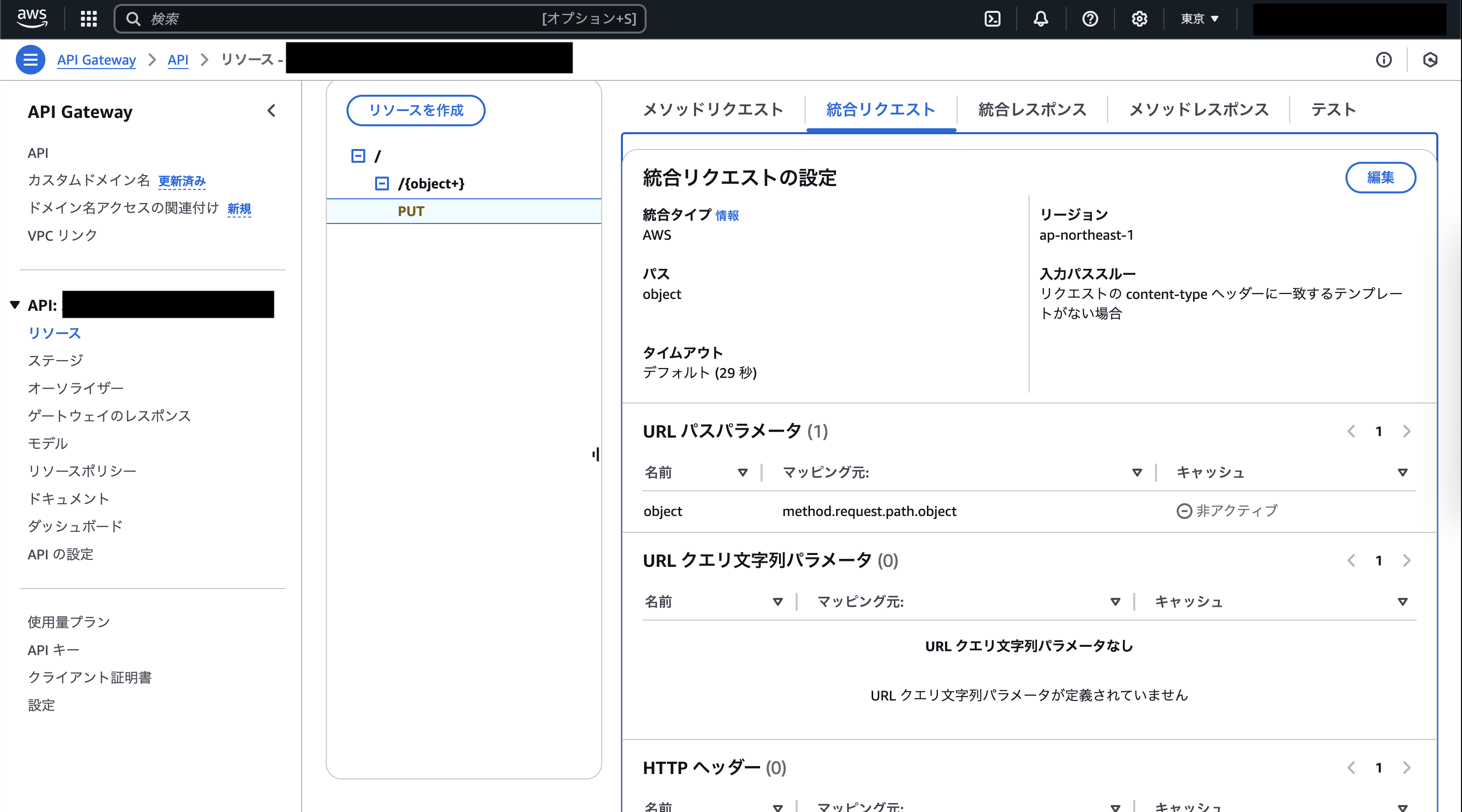The height and width of the screenshot is (812, 1462).
Task: Collapse the API Gateway side navigation
Action: (x=271, y=111)
